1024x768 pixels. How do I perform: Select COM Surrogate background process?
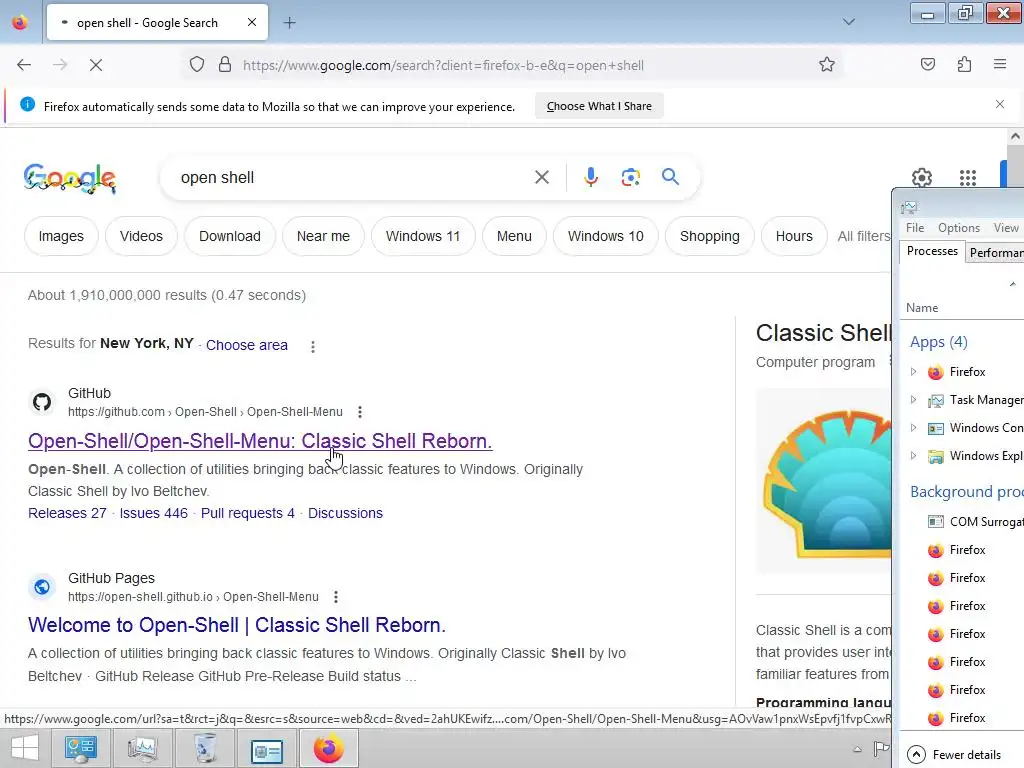974,522
